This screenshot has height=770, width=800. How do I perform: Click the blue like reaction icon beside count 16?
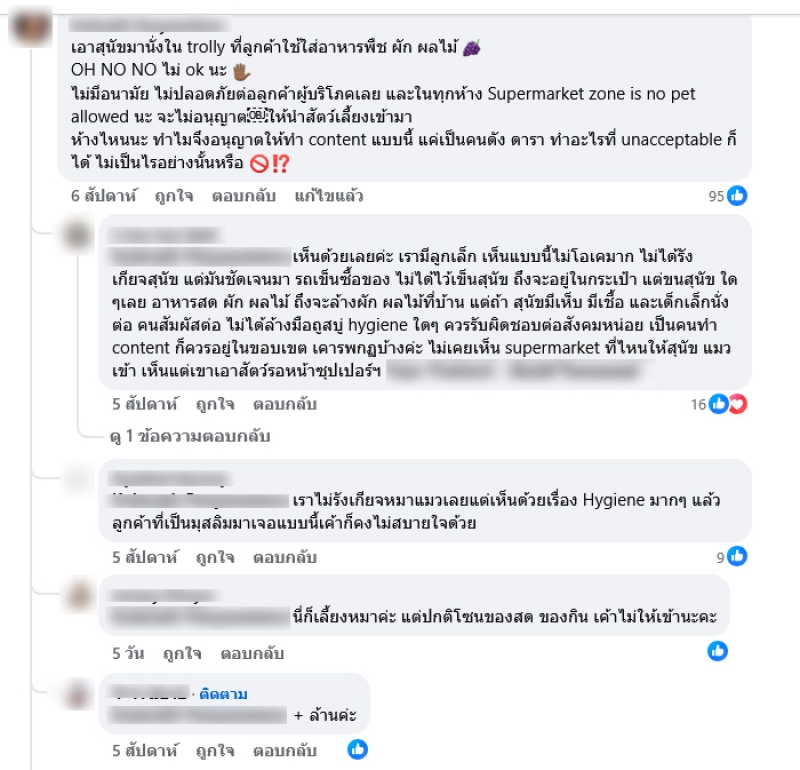[x=719, y=404]
